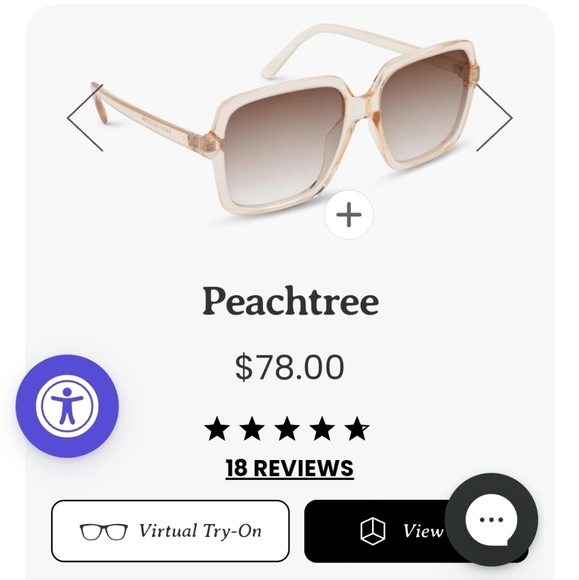Launch Virtual Try-On text button
The width and height of the screenshot is (579, 580).
coord(170,531)
